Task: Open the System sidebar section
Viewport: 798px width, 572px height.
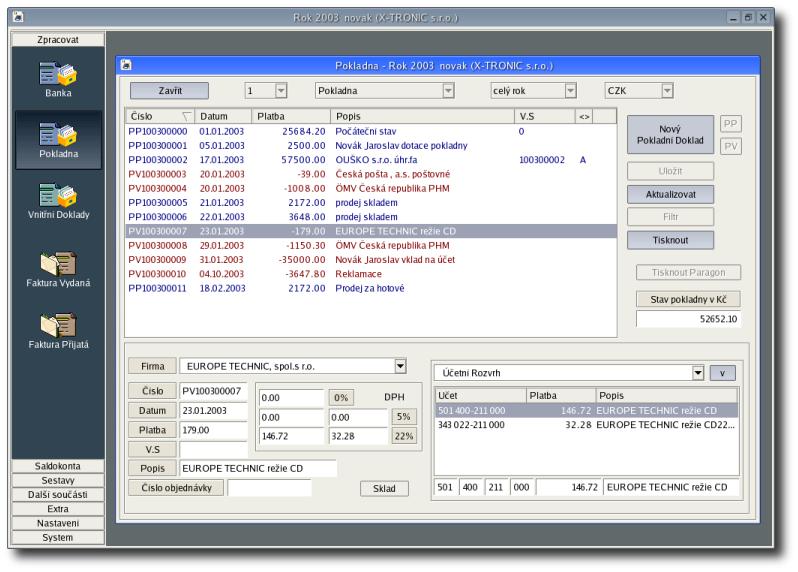Action: coord(58,537)
